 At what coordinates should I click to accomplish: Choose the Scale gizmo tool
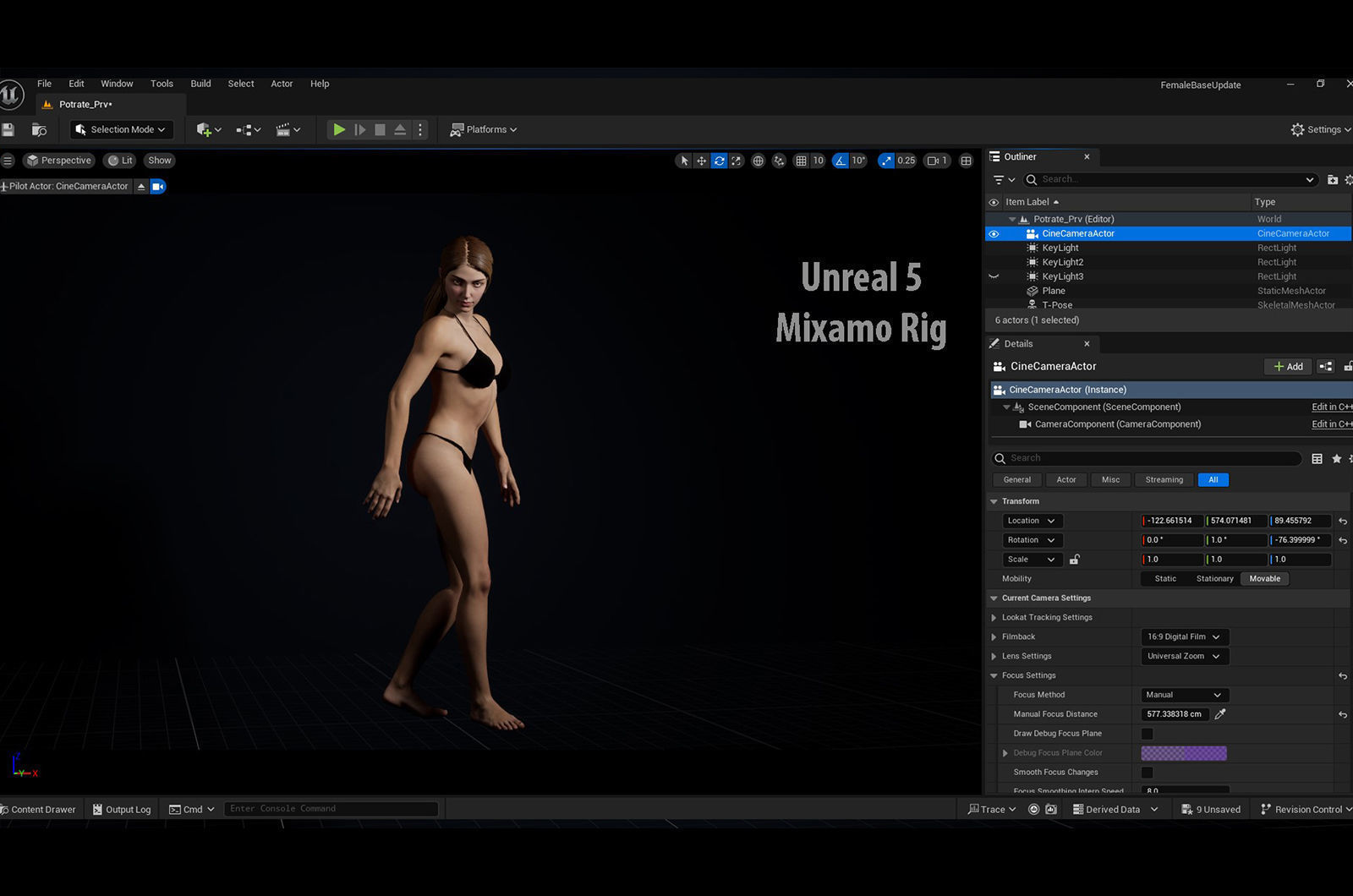737,161
